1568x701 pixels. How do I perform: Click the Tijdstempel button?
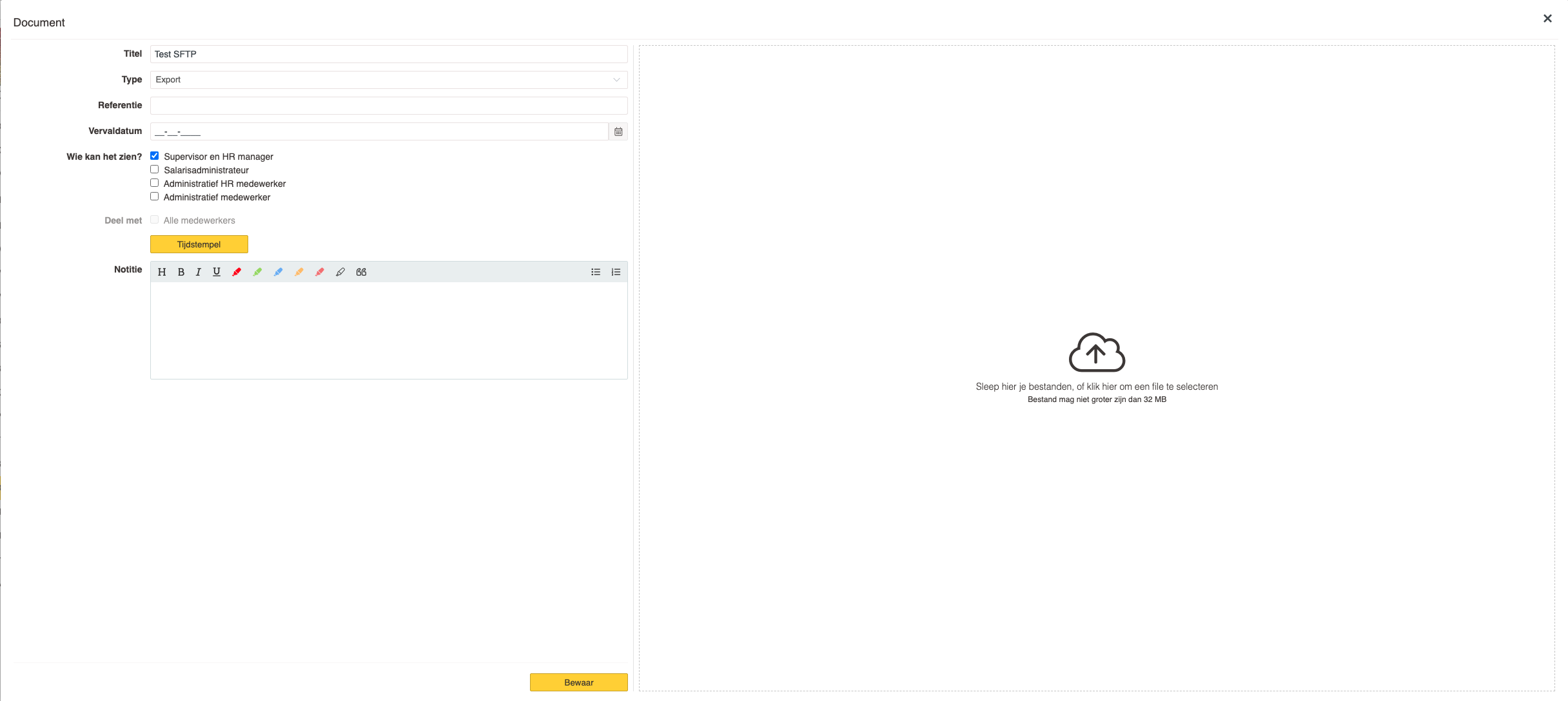pyautogui.click(x=199, y=244)
